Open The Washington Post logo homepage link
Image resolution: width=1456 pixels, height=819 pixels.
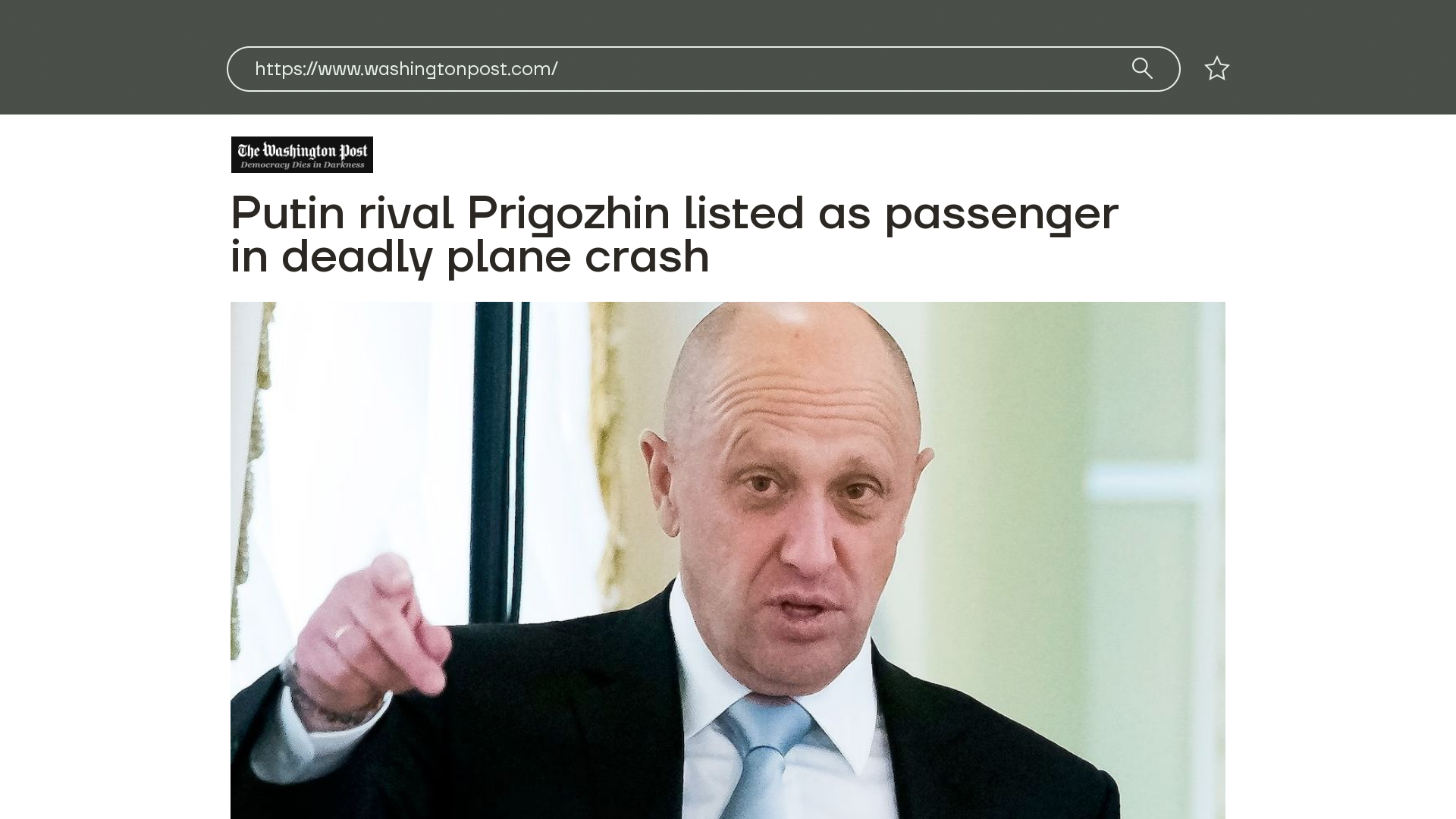click(x=302, y=155)
